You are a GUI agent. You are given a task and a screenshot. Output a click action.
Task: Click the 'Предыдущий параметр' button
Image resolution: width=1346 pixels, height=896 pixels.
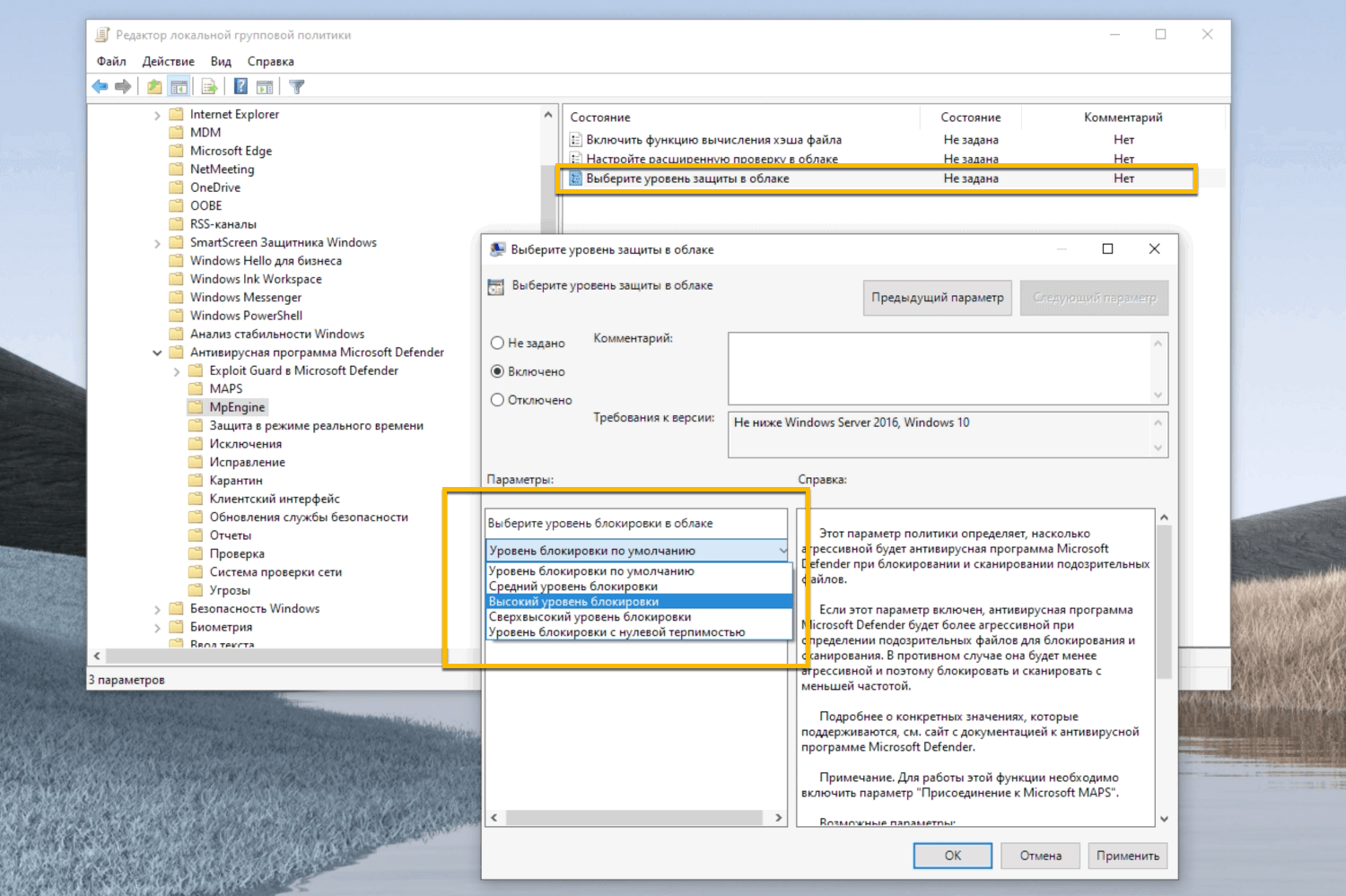(938, 298)
